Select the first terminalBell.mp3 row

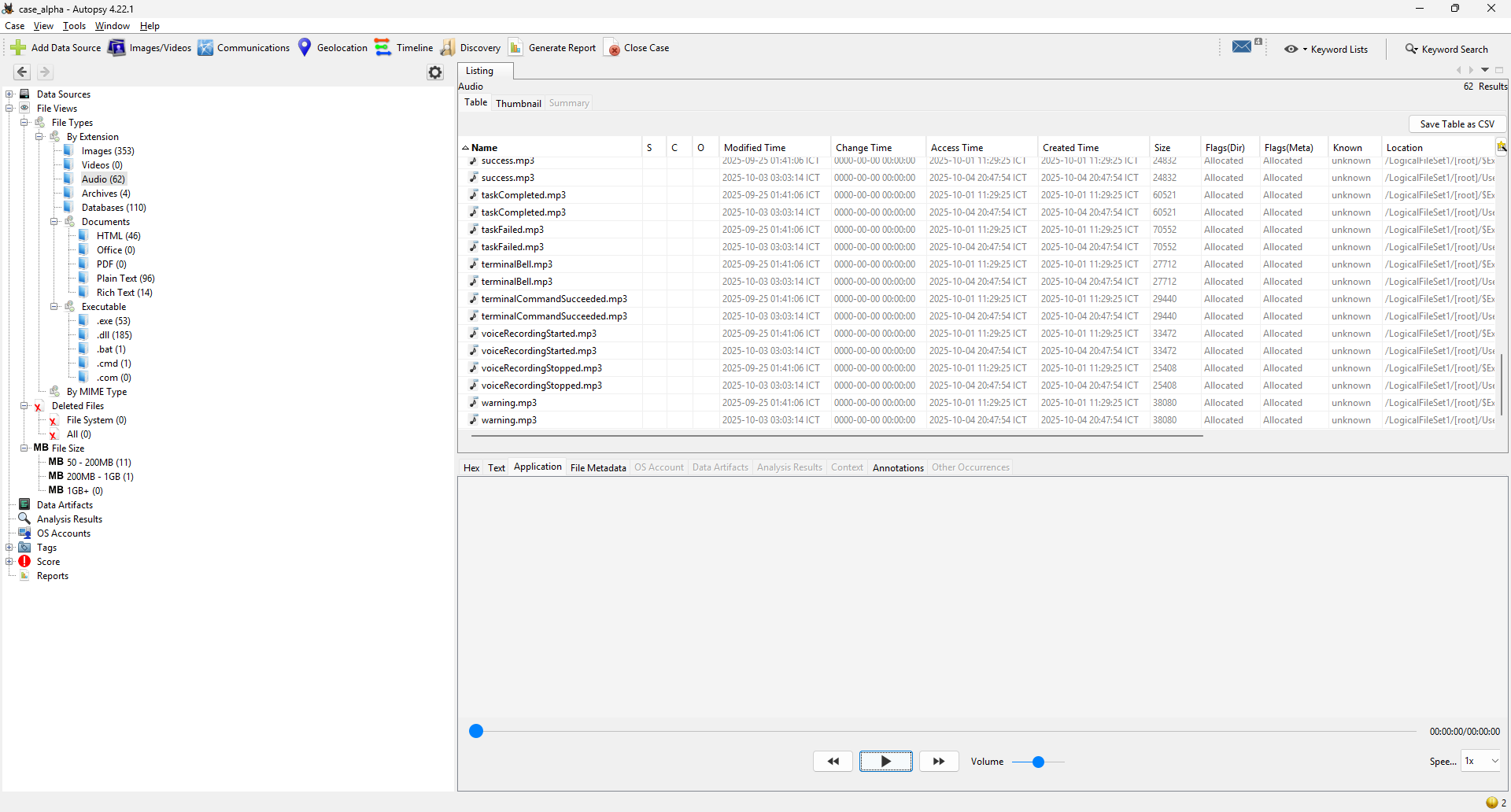(x=976, y=264)
